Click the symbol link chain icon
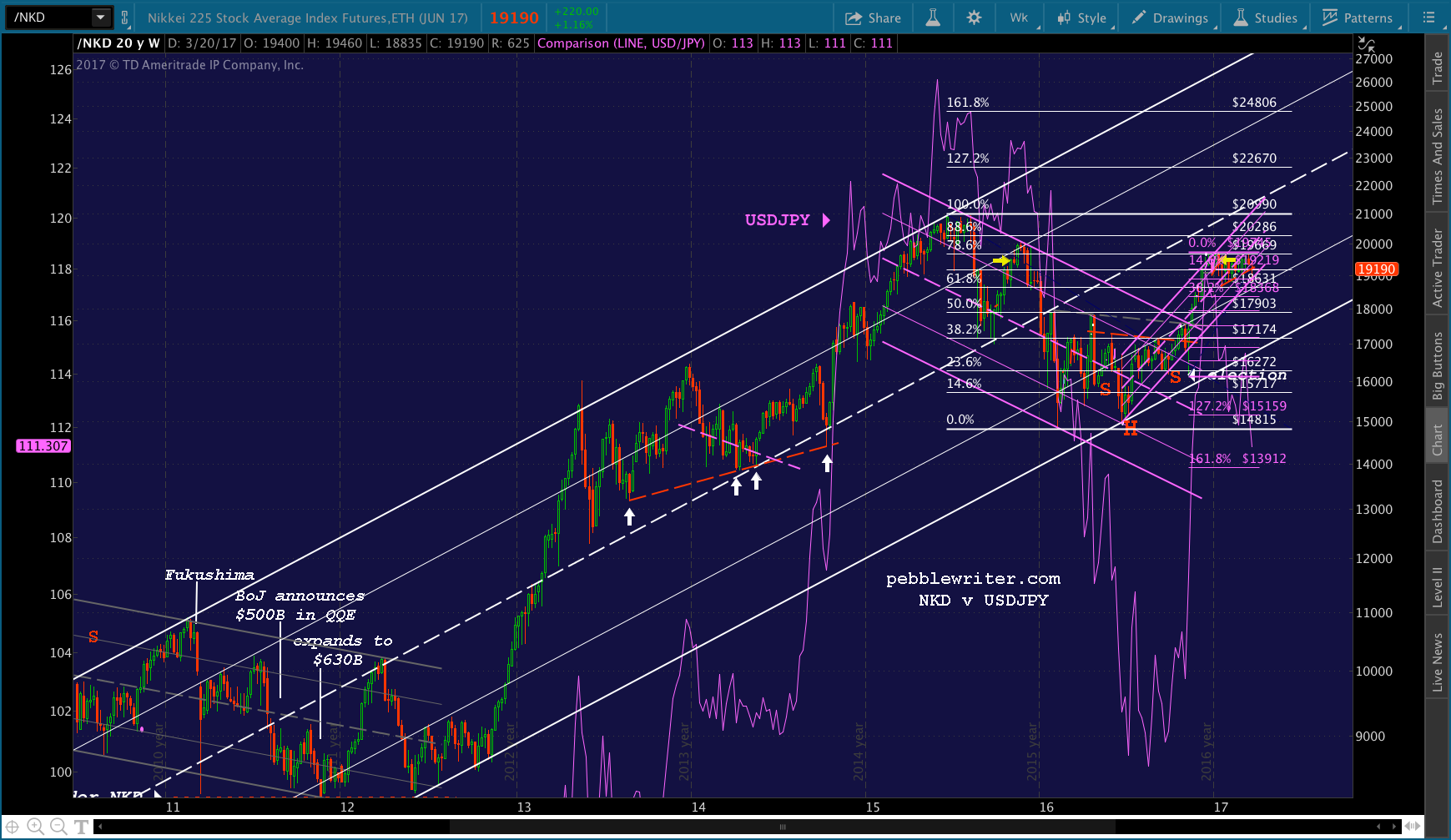Screen dimensions: 1451x840 (125, 18)
